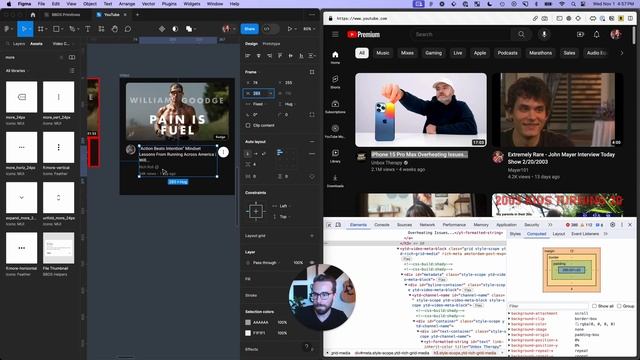Open the Resources tool in Figma toolbar
Viewport: 640px width, 360px height.
pos(101,29)
